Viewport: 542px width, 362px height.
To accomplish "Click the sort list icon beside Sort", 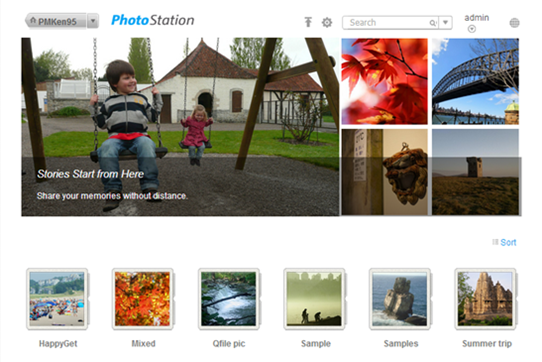I will click(x=495, y=242).
